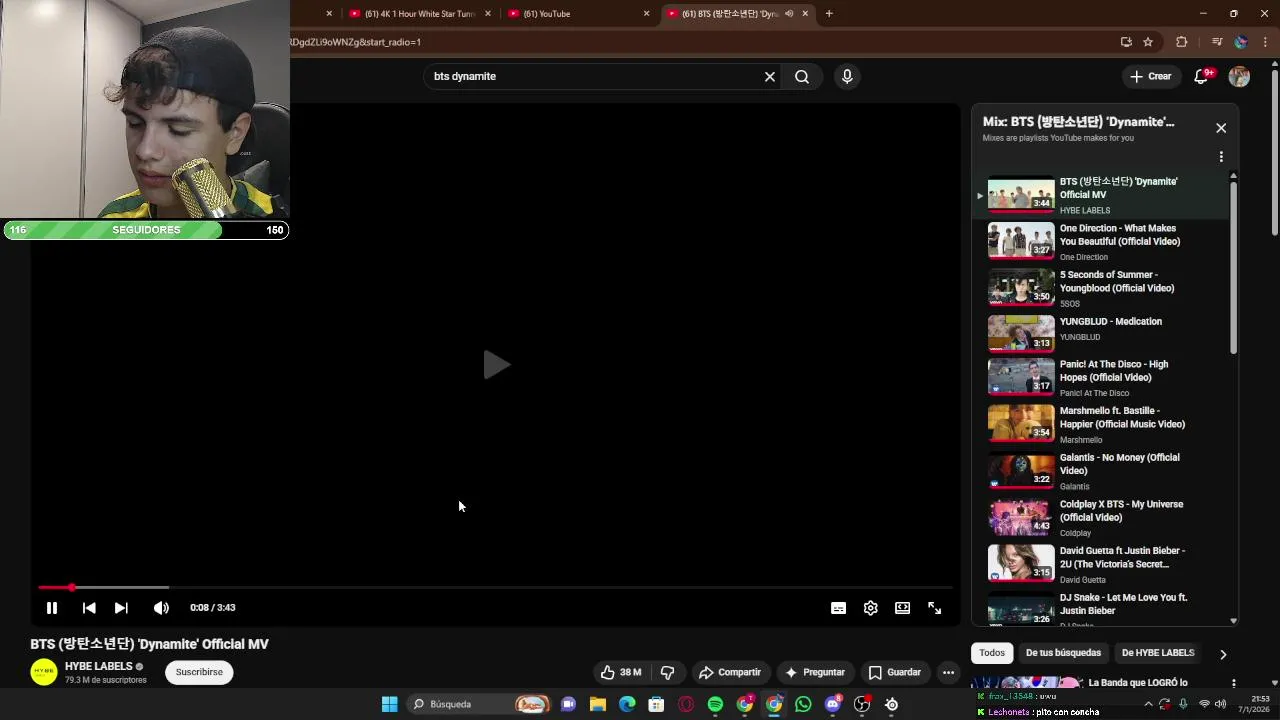This screenshot has width=1280, height=720.
Task: Play YUNGBLUD 'Medication' from the mix
Action: [1100, 335]
